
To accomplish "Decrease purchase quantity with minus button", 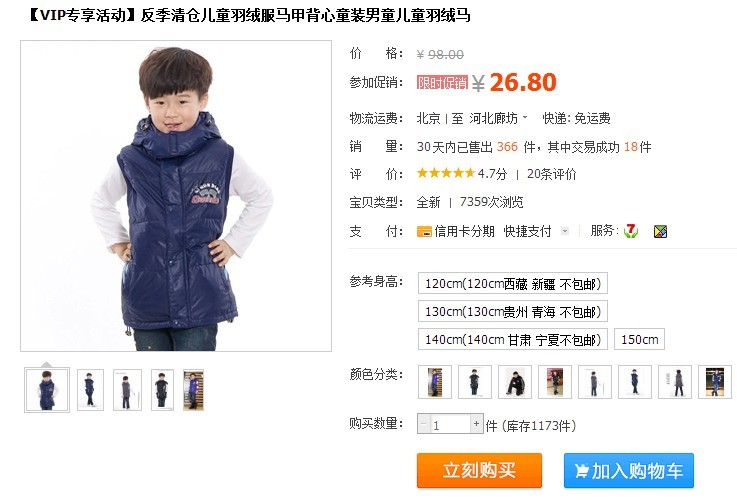I will coord(423,424).
